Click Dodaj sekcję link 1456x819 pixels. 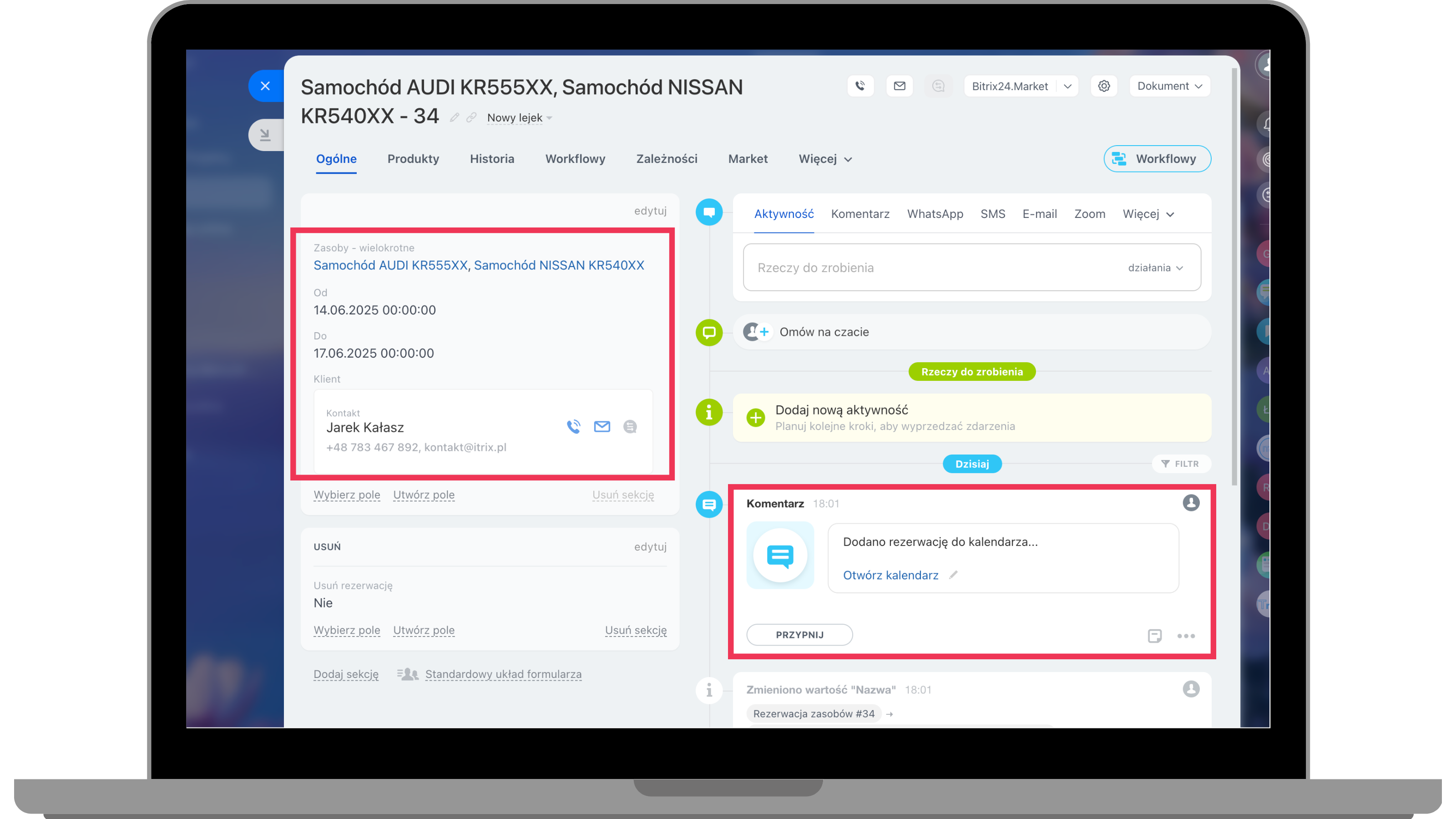[346, 674]
